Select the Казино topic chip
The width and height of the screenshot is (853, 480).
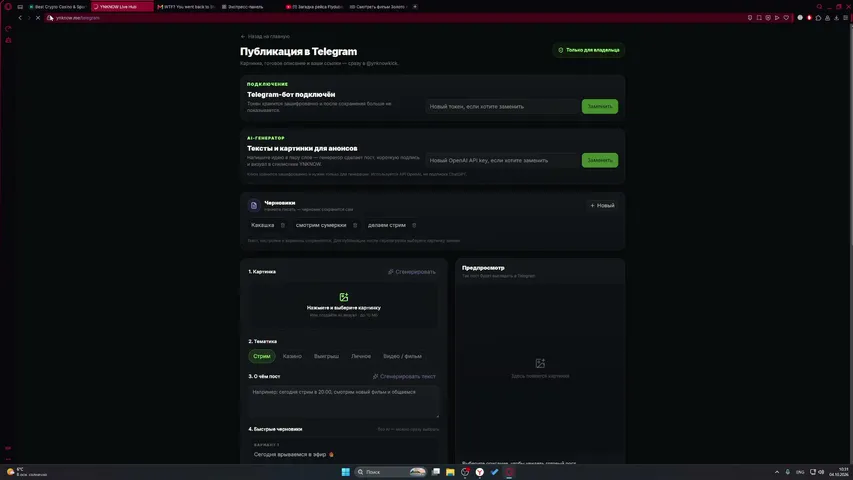click(292, 356)
